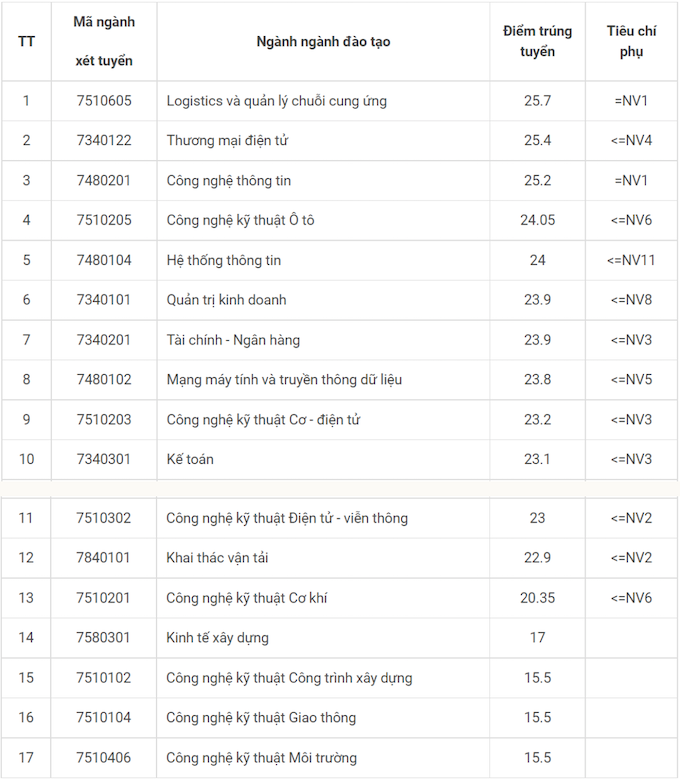The image size is (680, 780).
Task: Click the 'Ngành ngành đào tạo' header
Action: 323,42
